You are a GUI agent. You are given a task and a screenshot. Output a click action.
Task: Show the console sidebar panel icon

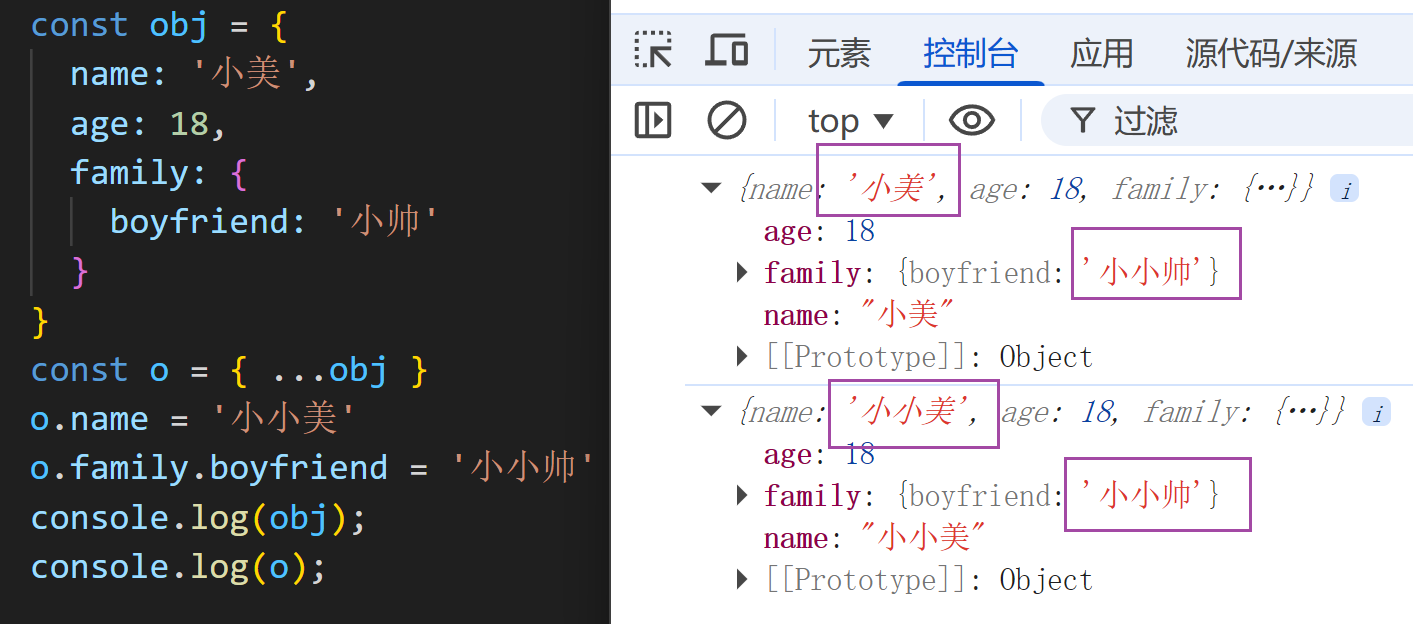click(x=653, y=121)
